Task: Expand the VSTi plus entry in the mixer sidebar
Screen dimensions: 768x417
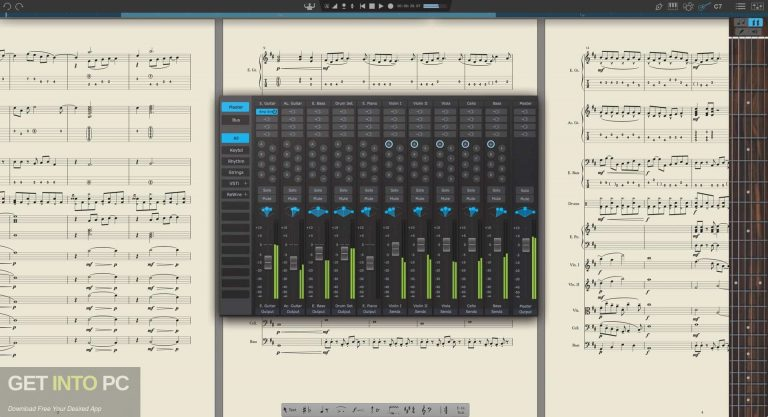Action: [x=236, y=183]
